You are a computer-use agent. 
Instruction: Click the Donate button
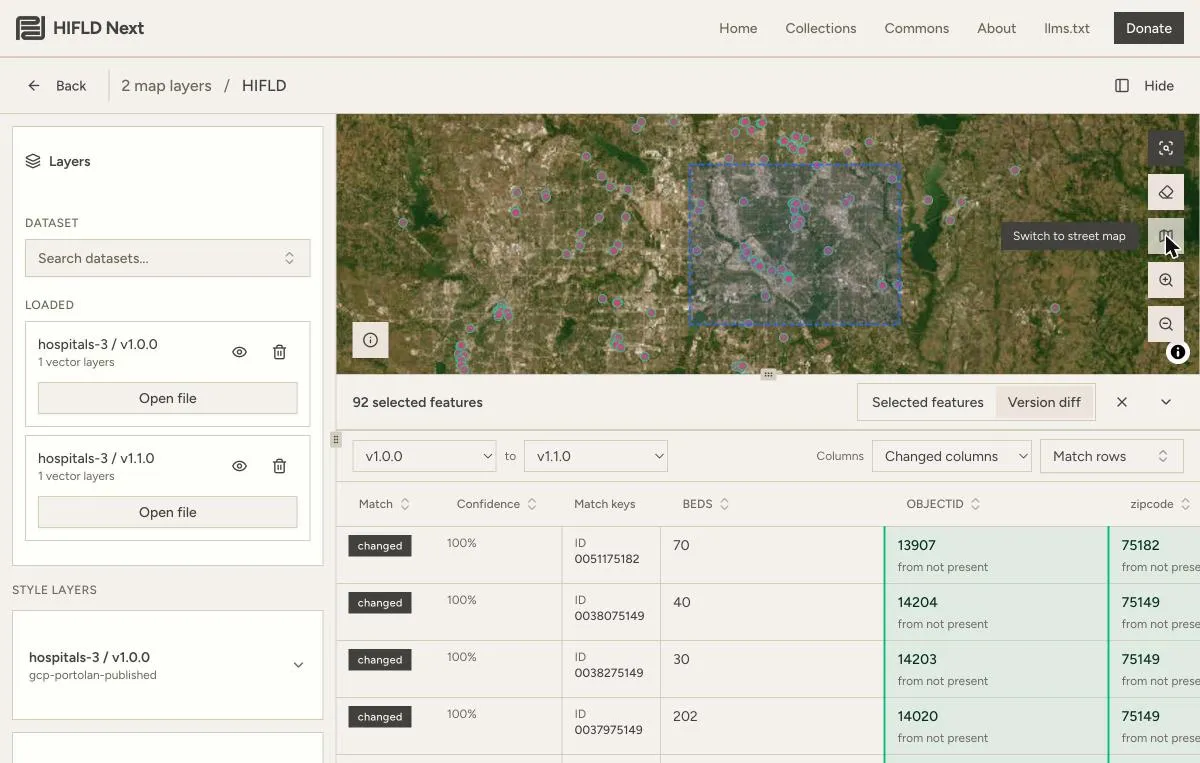(1149, 28)
